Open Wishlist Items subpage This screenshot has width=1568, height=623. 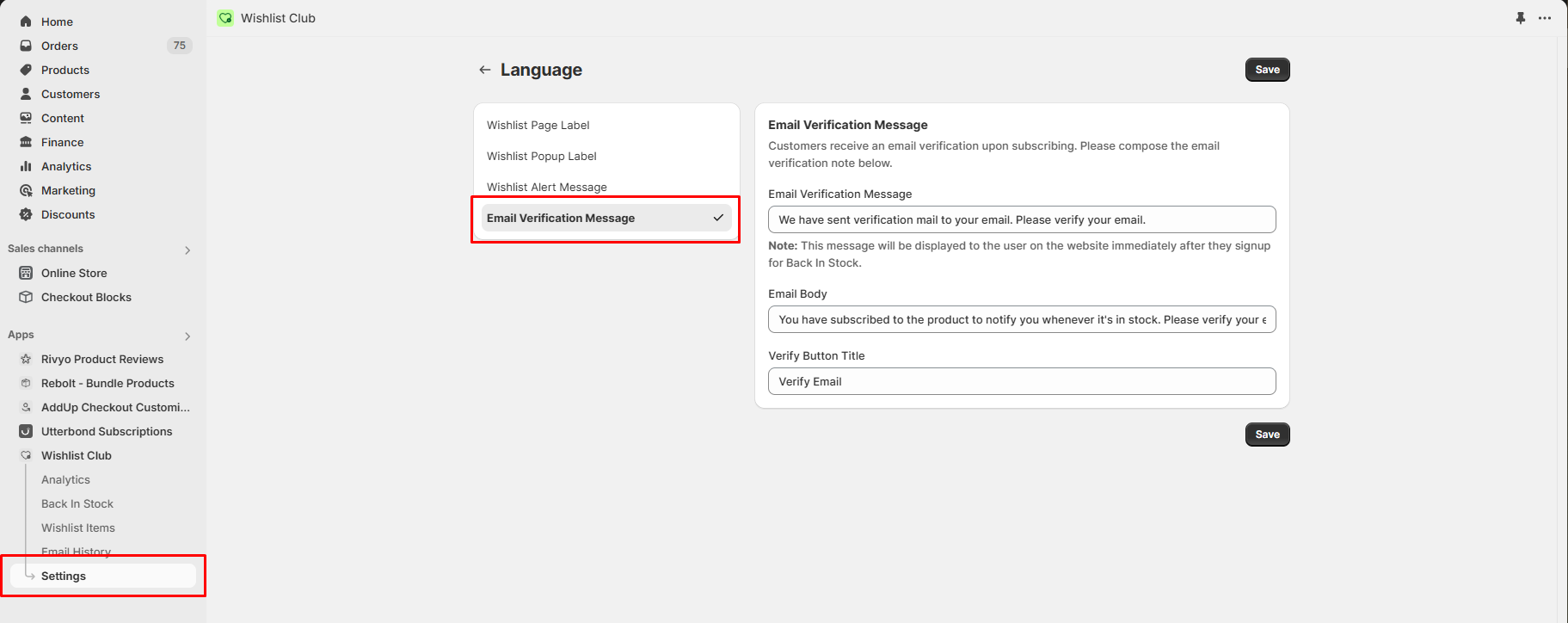(78, 527)
